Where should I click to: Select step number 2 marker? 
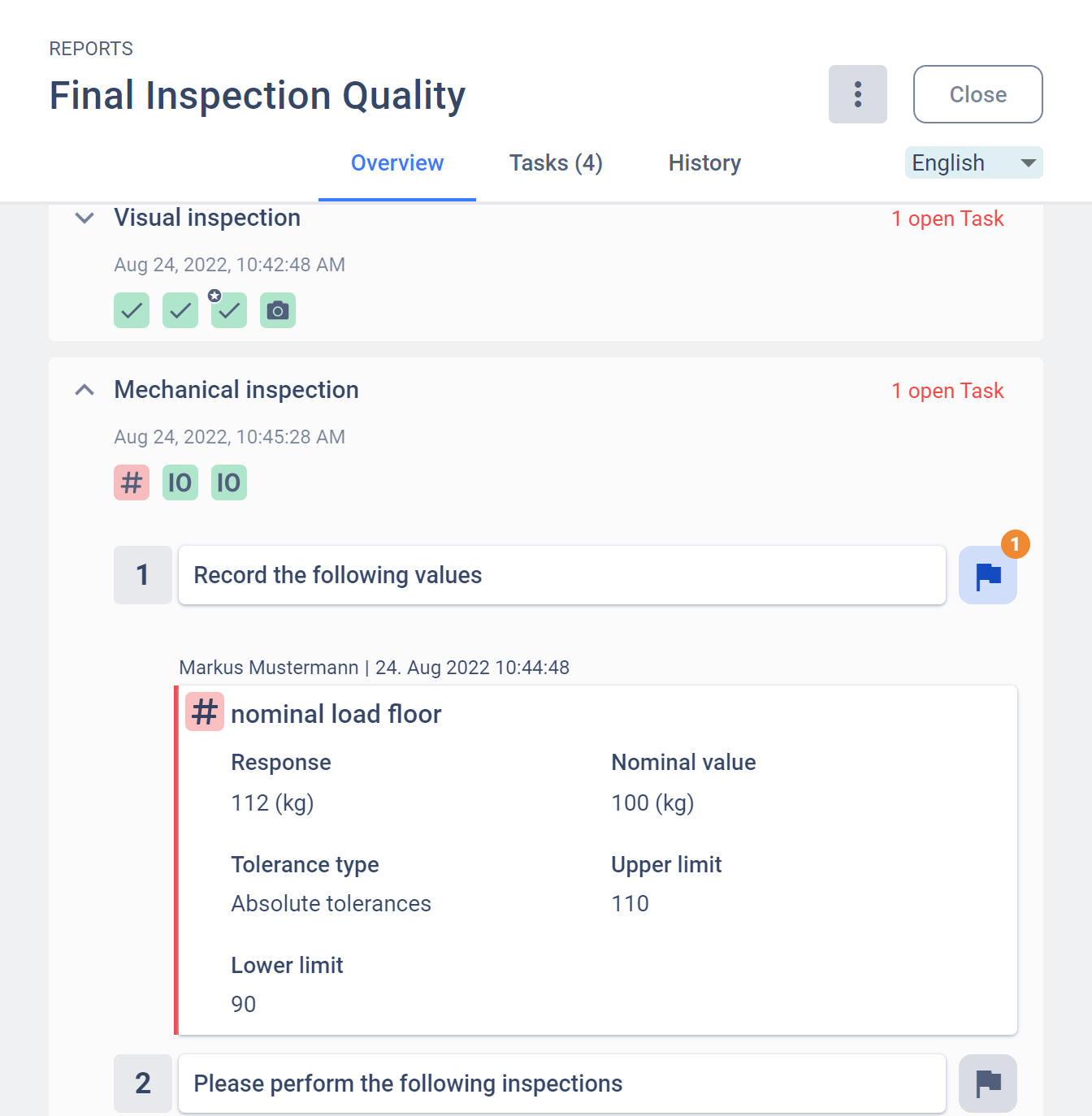tap(142, 1083)
